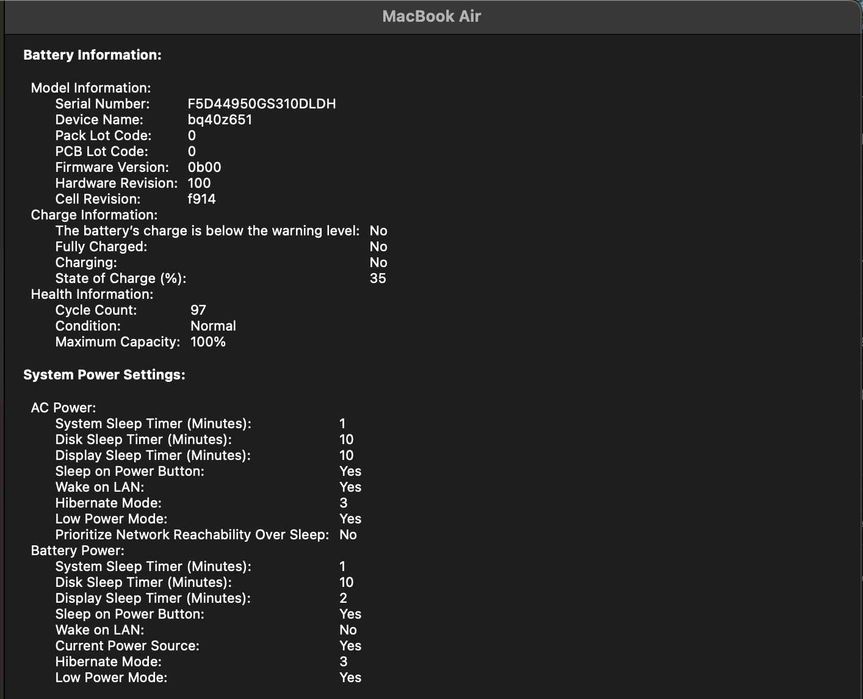Click the battery warning level line

point(207,231)
